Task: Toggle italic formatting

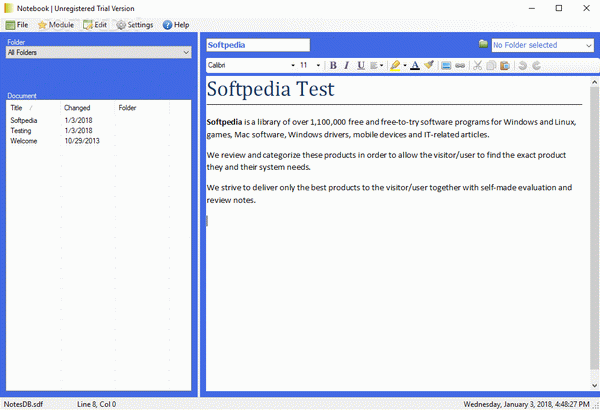Action: tap(347, 65)
